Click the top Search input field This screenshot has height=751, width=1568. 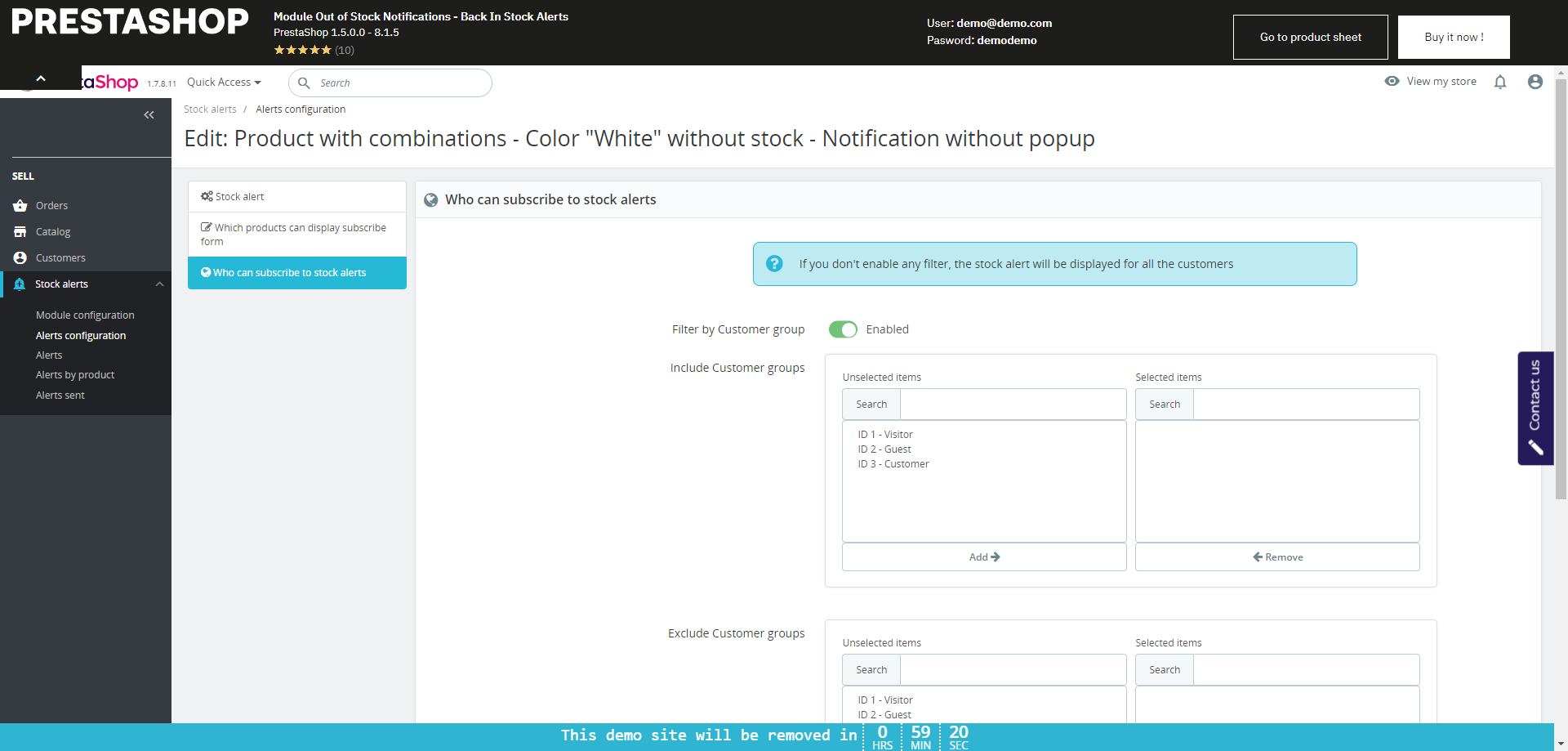tap(390, 83)
